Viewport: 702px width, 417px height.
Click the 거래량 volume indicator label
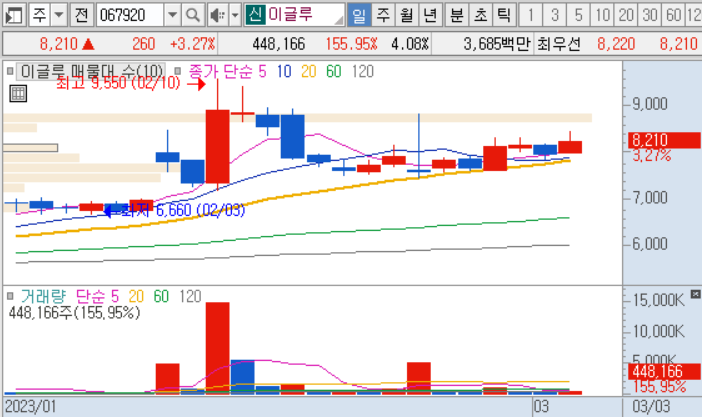[x=43, y=296]
